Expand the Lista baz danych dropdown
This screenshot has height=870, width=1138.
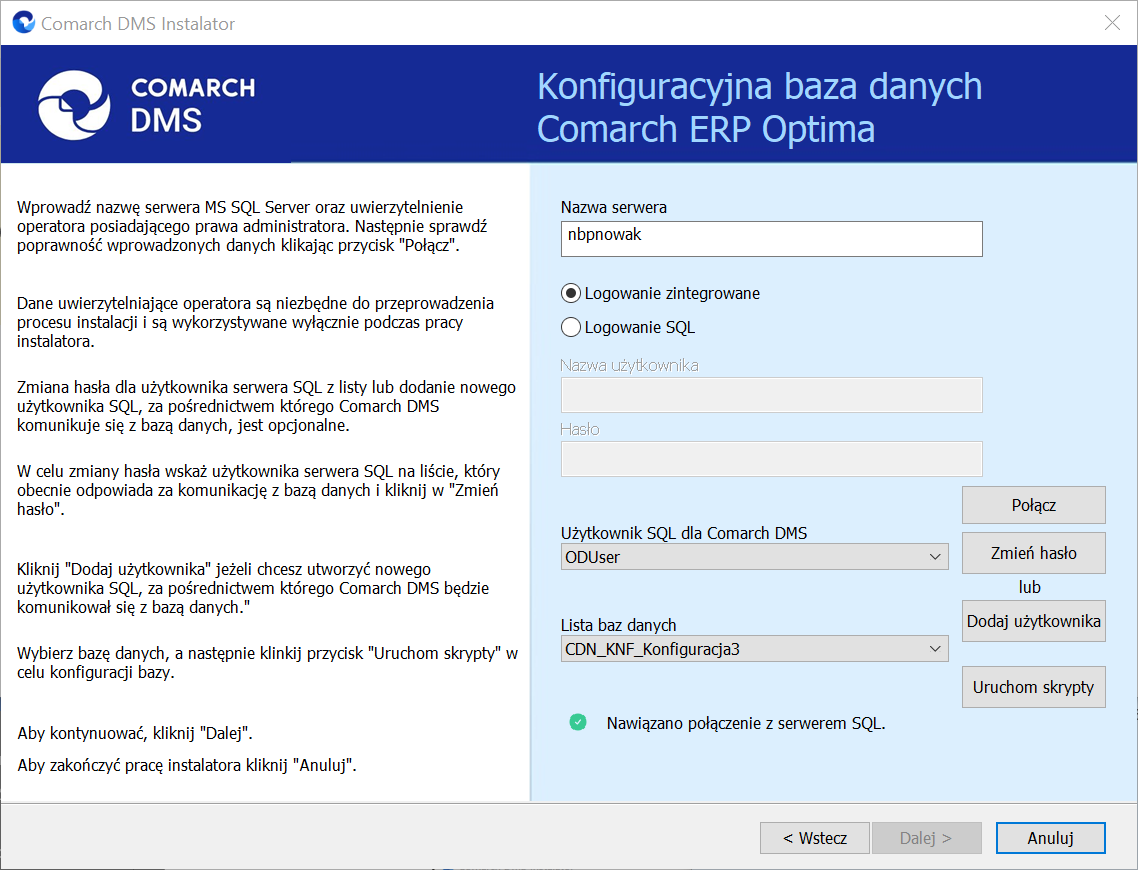(754, 649)
